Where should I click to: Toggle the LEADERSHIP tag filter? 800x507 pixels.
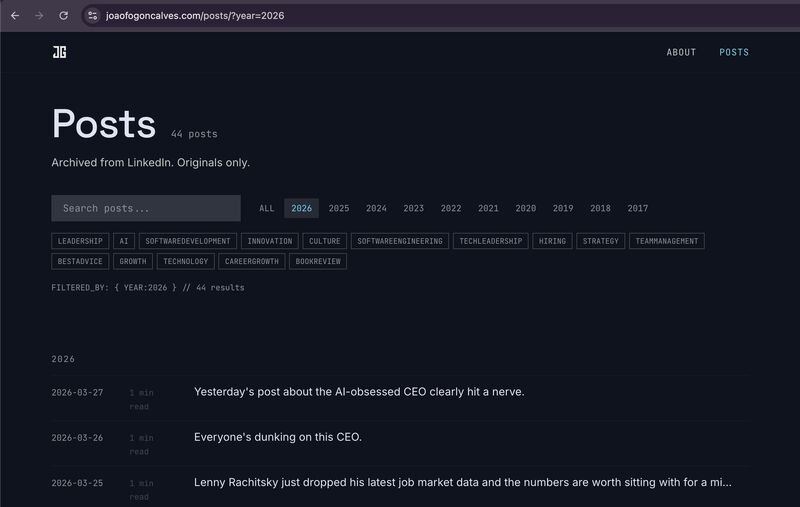point(80,241)
